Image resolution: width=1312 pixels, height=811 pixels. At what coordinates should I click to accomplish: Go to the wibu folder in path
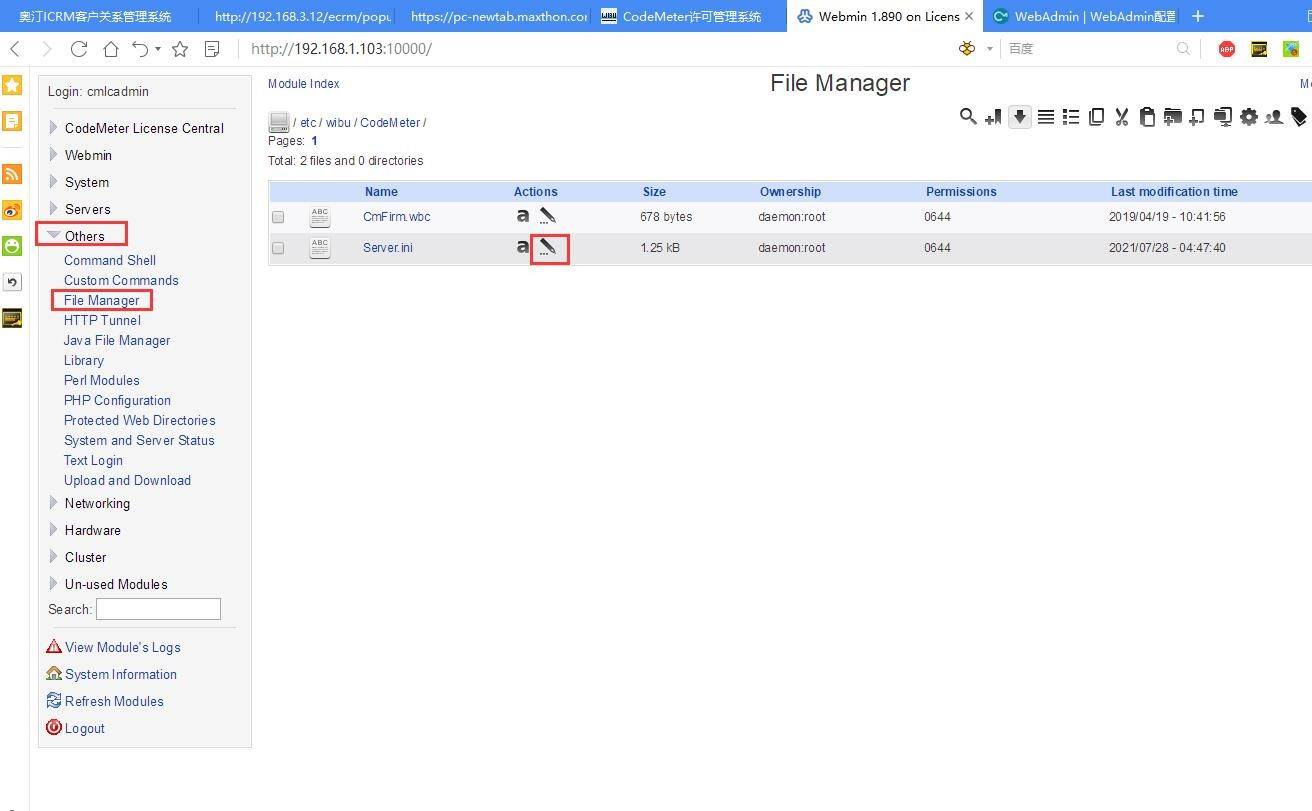[338, 123]
